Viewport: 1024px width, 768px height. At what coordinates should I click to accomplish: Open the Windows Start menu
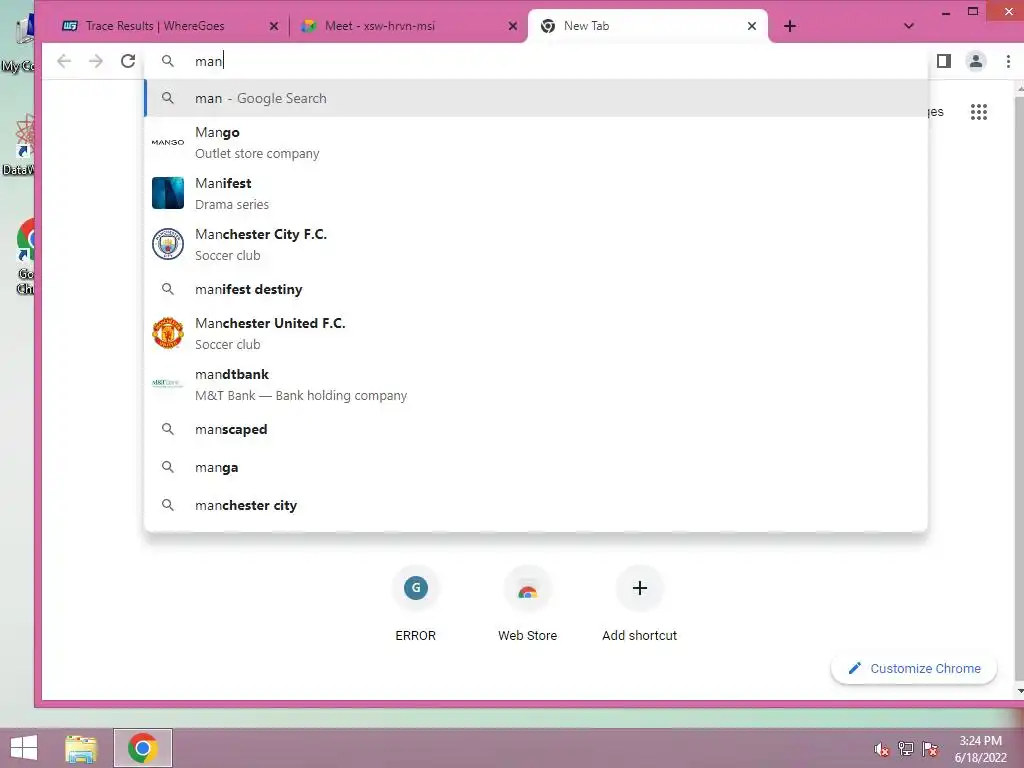click(24, 748)
